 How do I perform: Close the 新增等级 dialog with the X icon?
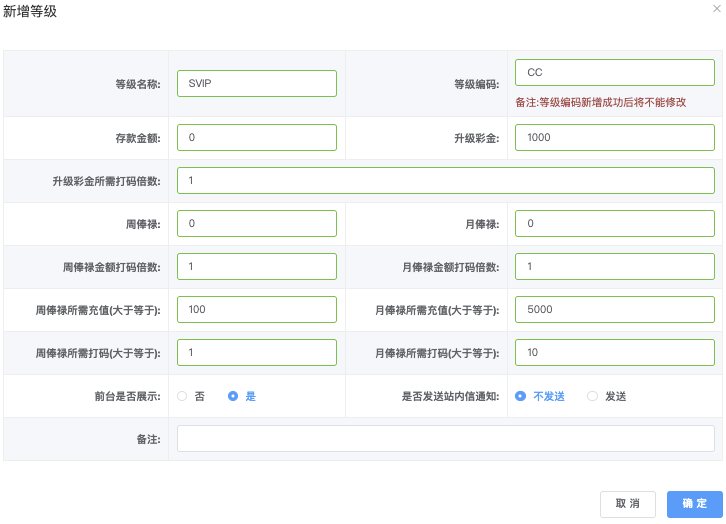716,7
